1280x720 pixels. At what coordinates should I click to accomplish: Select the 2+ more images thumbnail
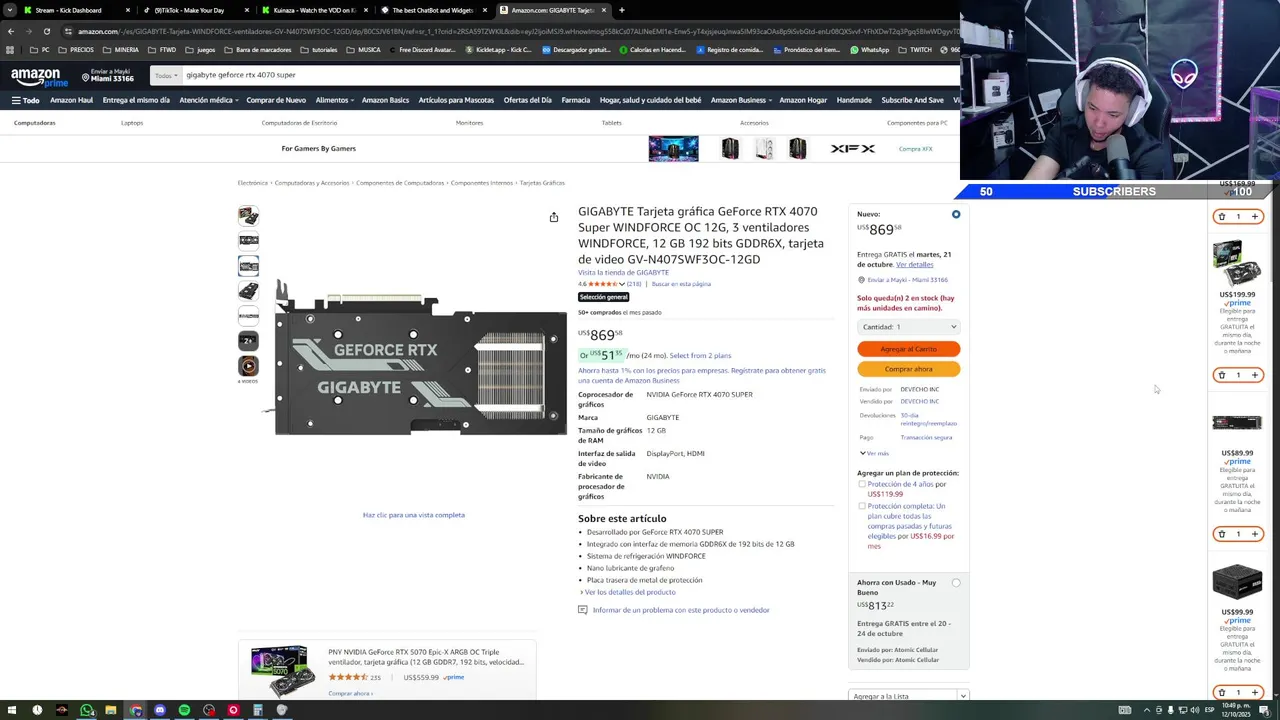click(x=248, y=340)
